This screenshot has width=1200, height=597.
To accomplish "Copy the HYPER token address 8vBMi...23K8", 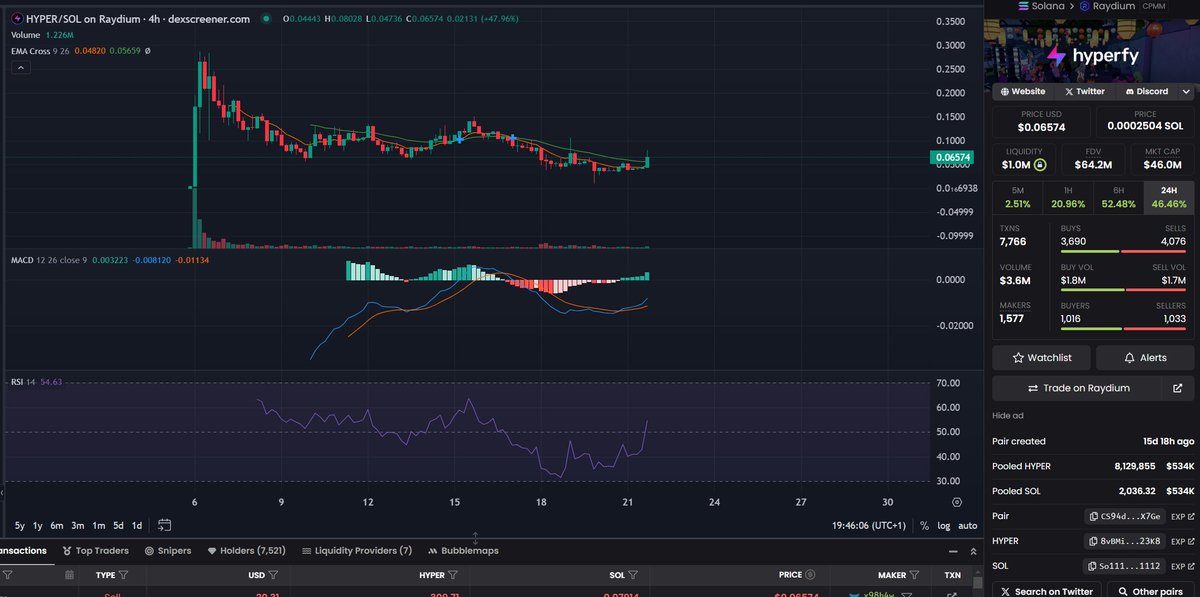I will coord(1125,541).
